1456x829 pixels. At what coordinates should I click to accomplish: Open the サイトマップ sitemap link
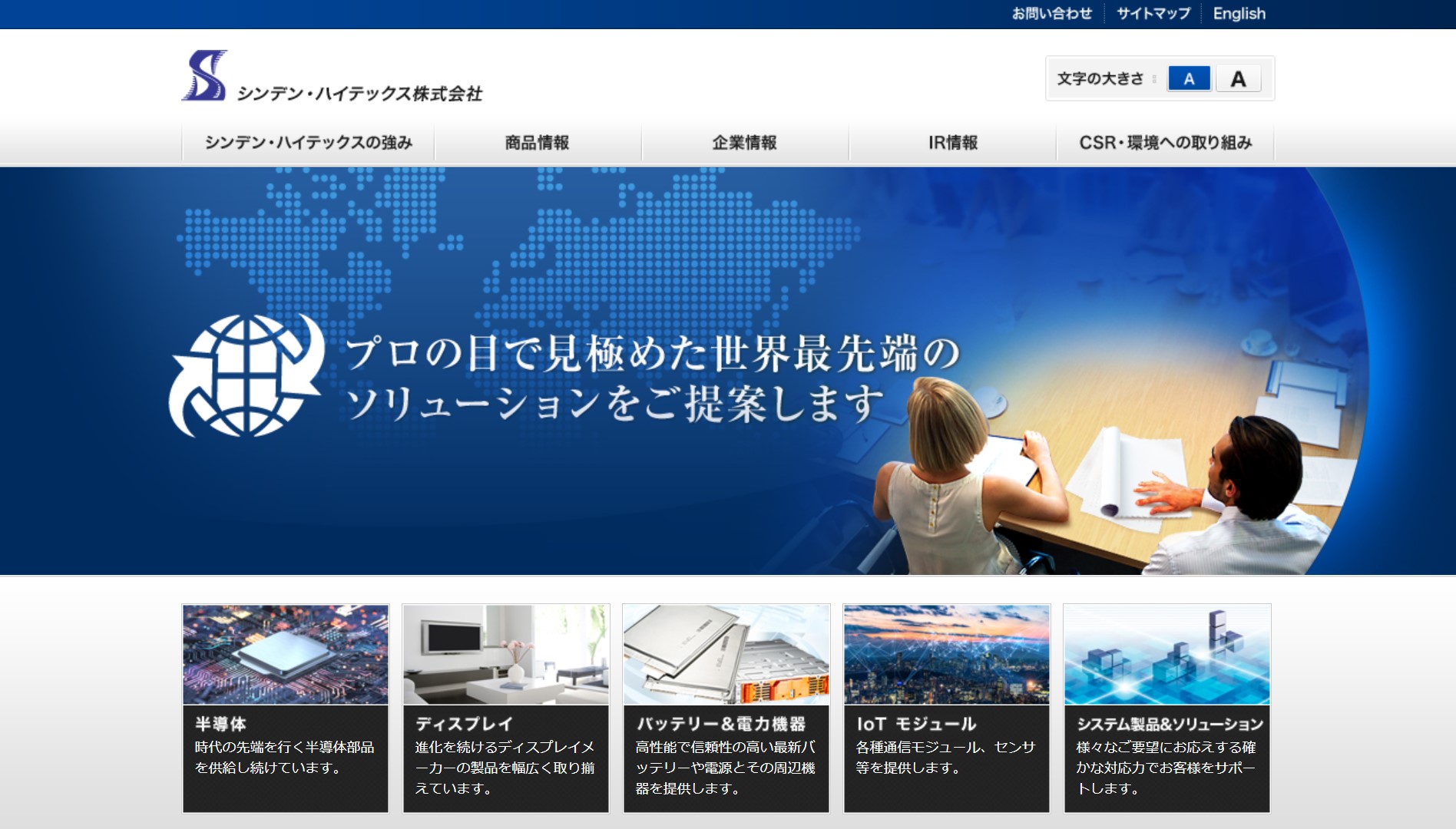[1153, 14]
